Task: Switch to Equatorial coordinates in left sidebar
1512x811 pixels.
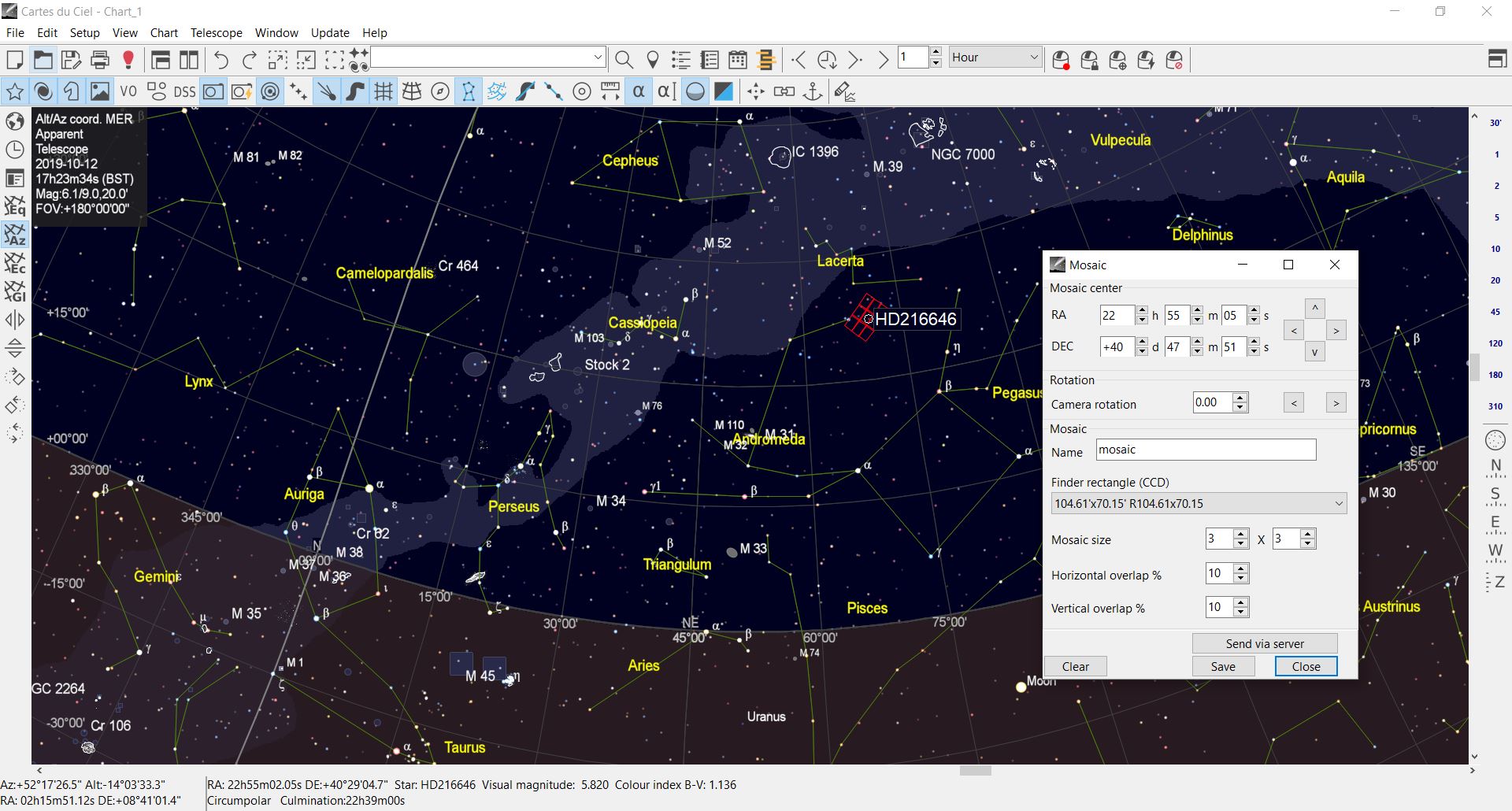Action: [x=15, y=206]
